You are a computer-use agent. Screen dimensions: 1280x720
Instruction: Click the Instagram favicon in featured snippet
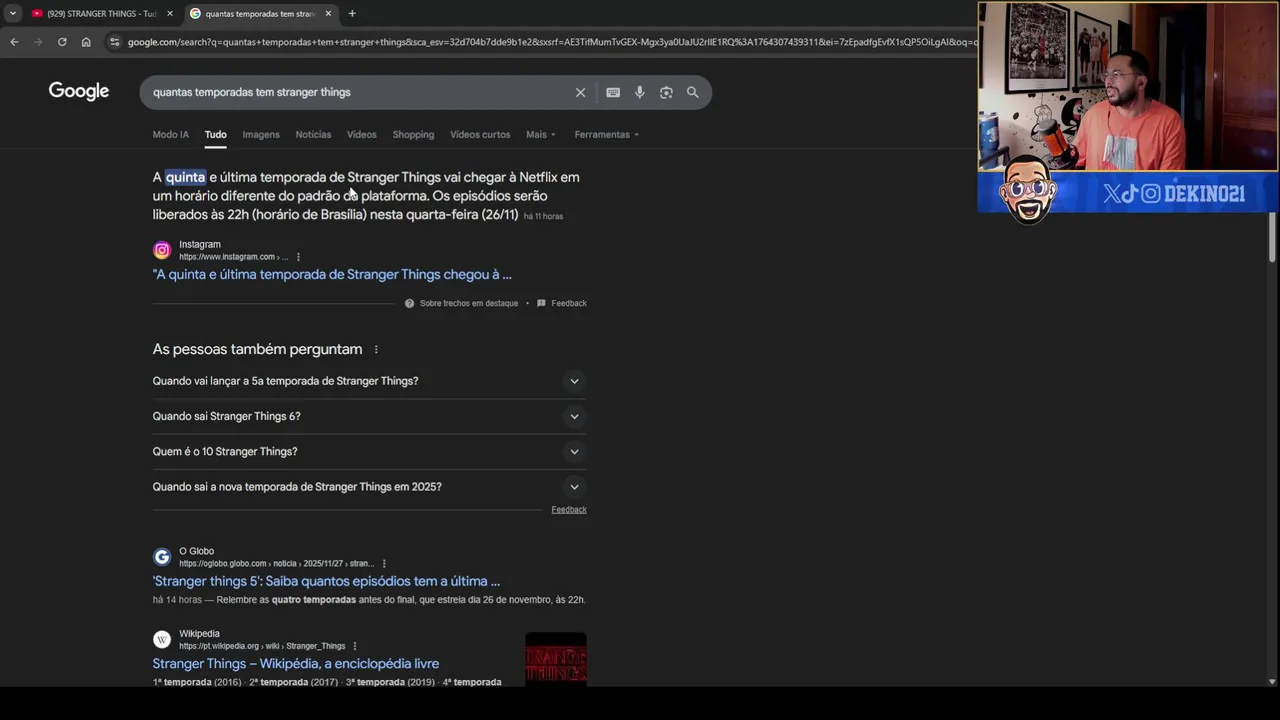click(x=162, y=250)
